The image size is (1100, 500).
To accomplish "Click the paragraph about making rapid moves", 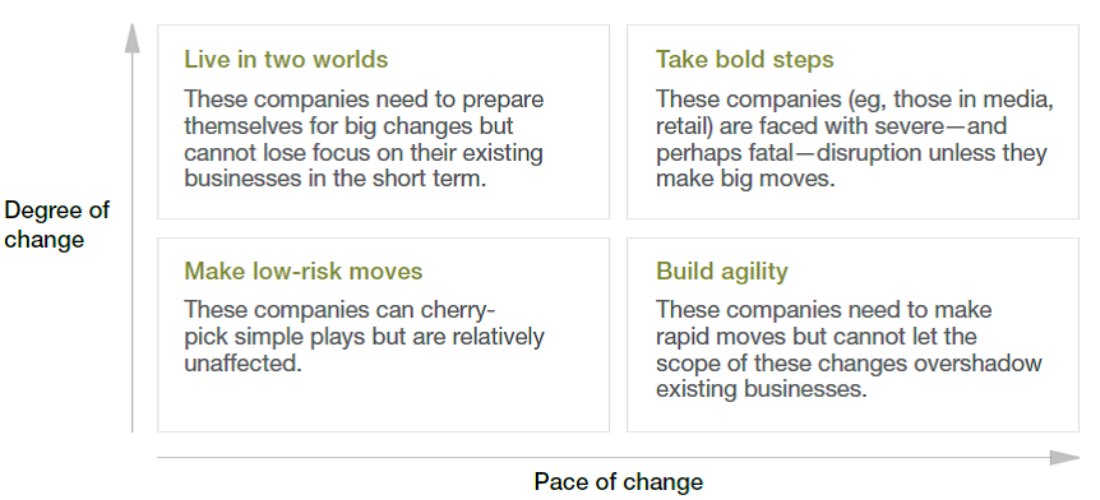I will 849,349.
